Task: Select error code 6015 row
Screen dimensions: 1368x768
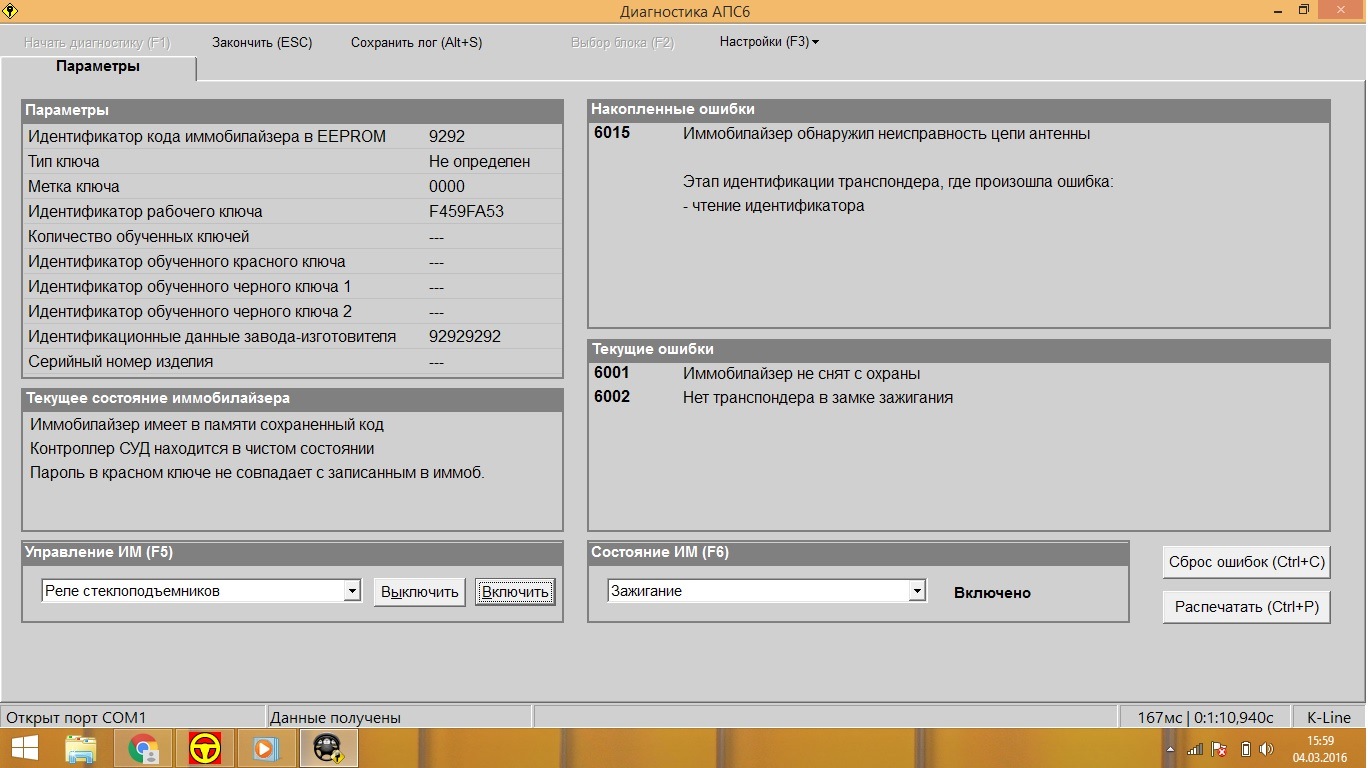Action: pos(958,133)
